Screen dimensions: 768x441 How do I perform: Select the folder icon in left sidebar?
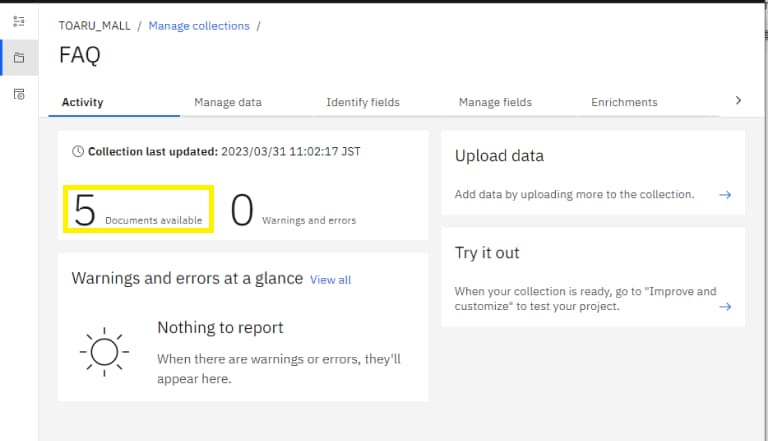point(18,57)
